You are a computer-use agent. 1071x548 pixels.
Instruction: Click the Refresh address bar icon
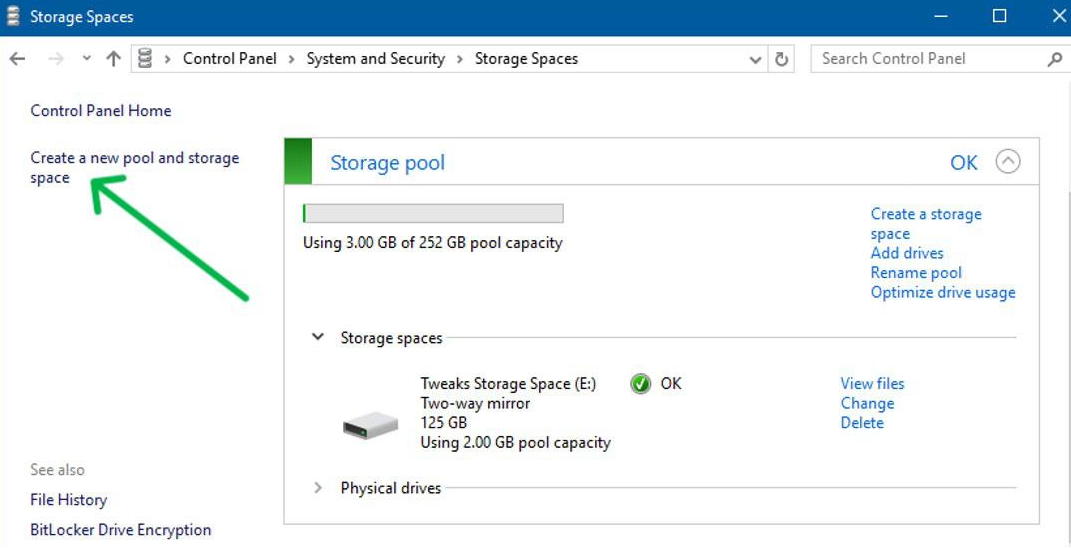[x=782, y=59]
